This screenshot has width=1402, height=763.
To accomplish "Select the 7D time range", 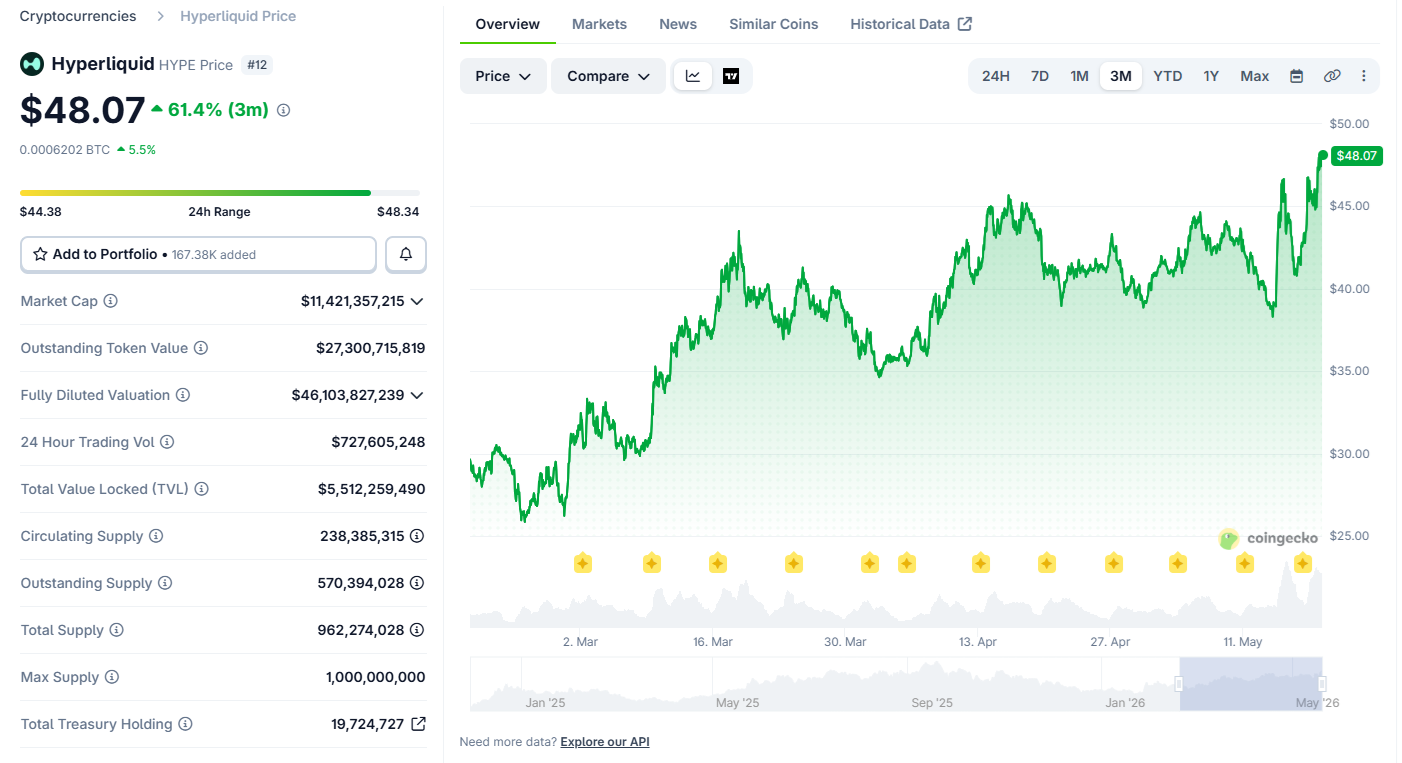I will pyautogui.click(x=1040, y=76).
